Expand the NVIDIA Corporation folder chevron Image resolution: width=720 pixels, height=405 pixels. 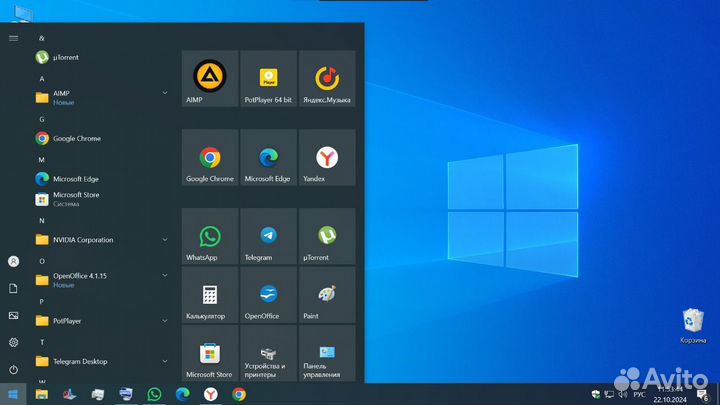coord(164,240)
